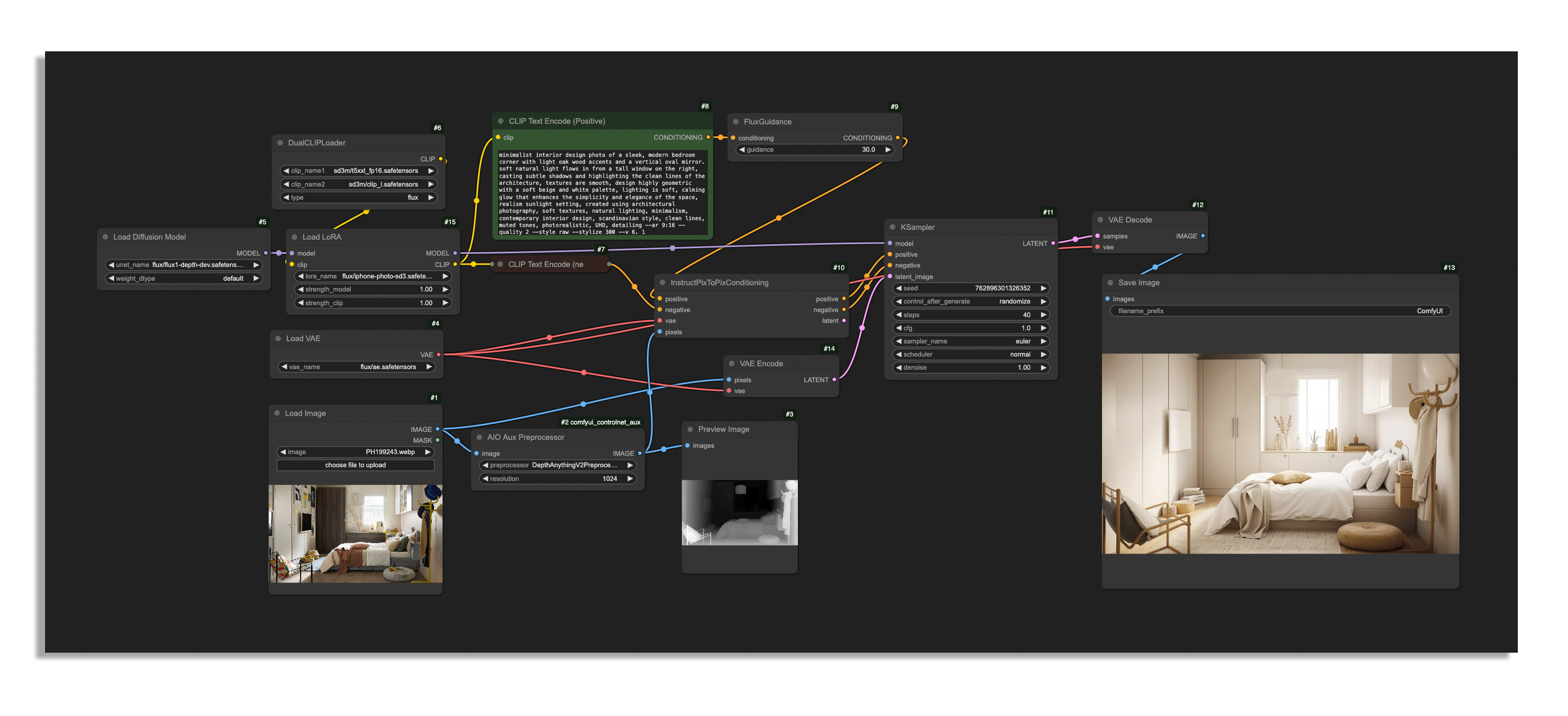Click the Save Image node collapse dot

[x=1110, y=282]
